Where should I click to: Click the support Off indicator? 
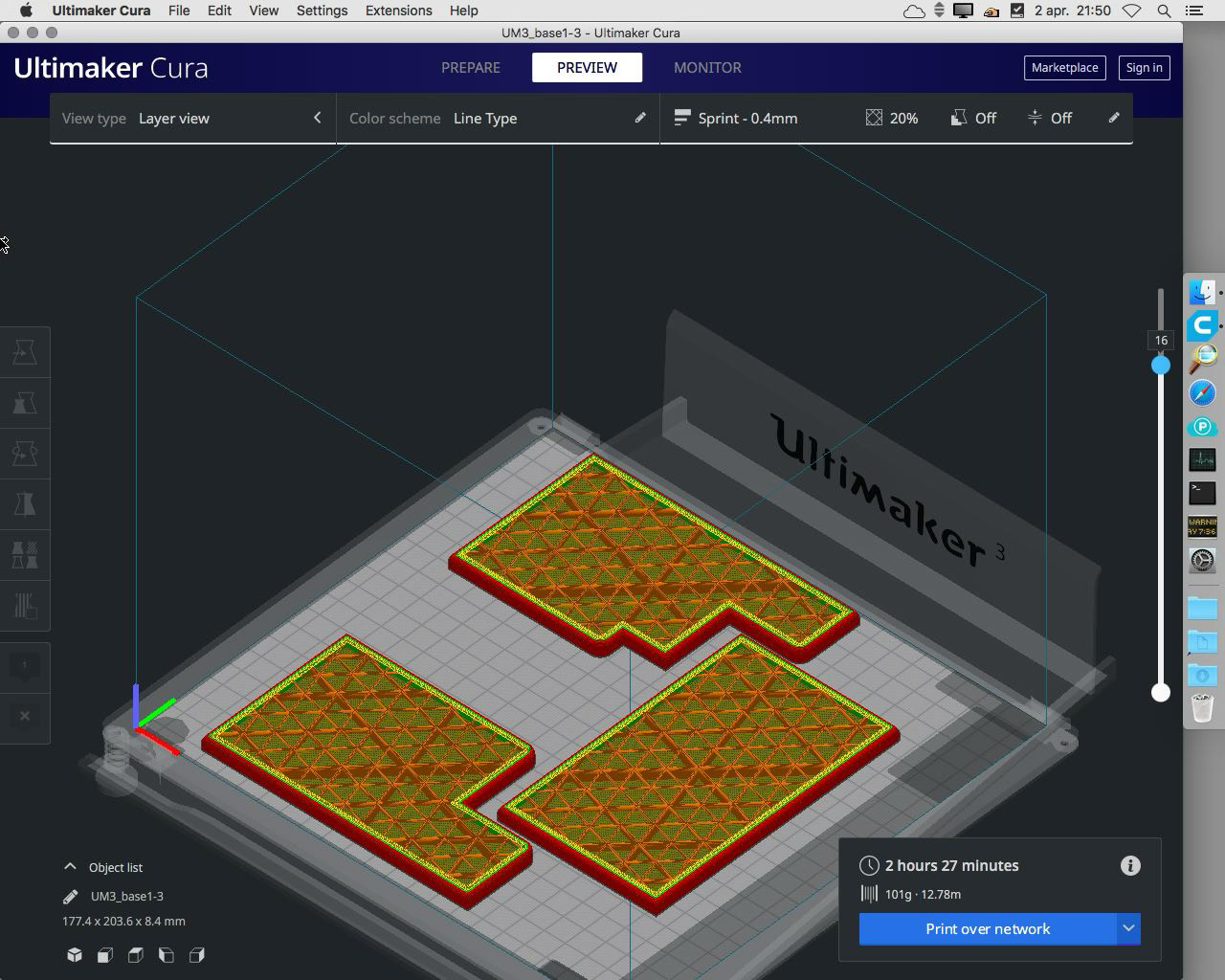pyautogui.click(x=973, y=118)
